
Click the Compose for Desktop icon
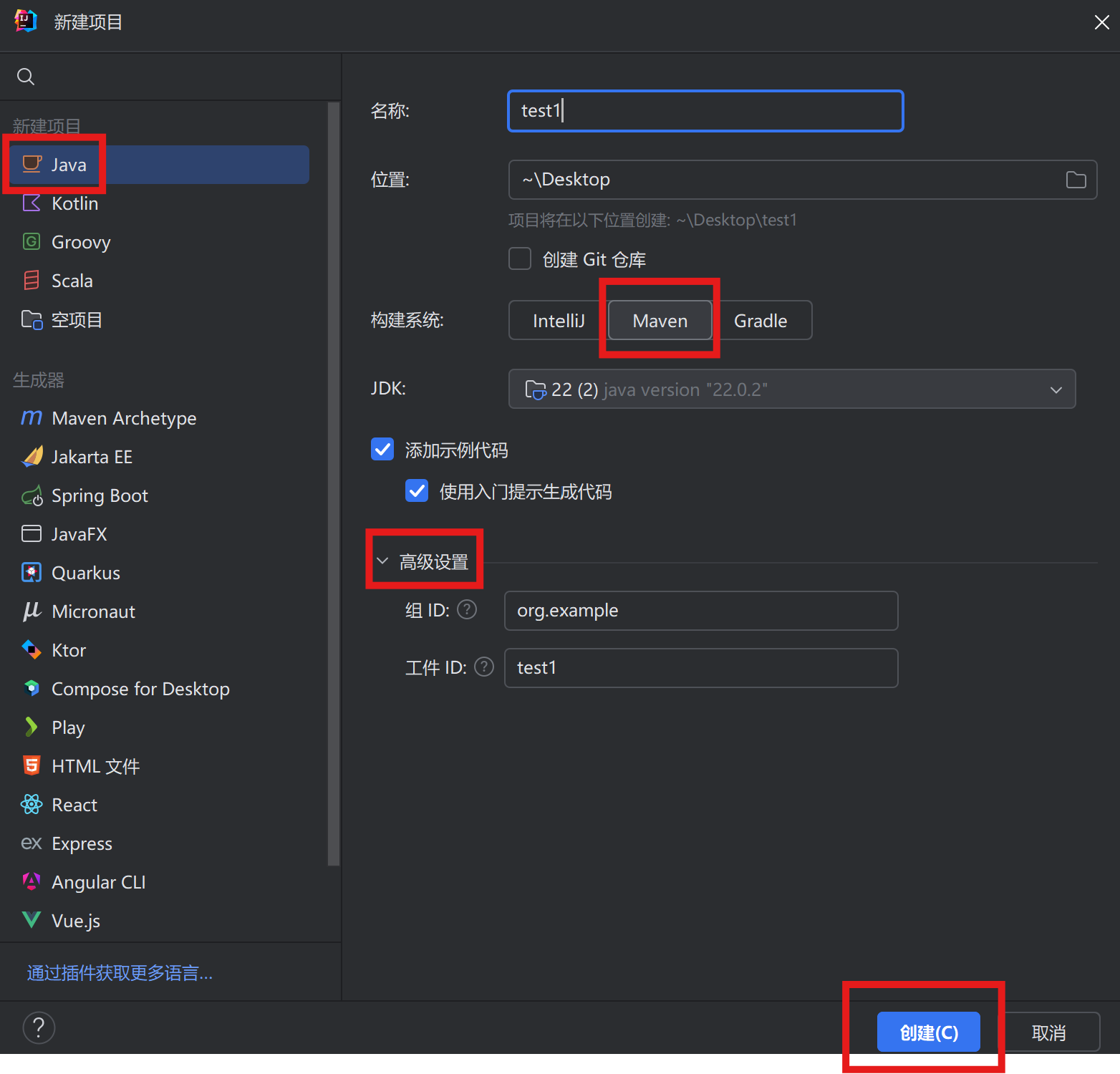click(32, 688)
